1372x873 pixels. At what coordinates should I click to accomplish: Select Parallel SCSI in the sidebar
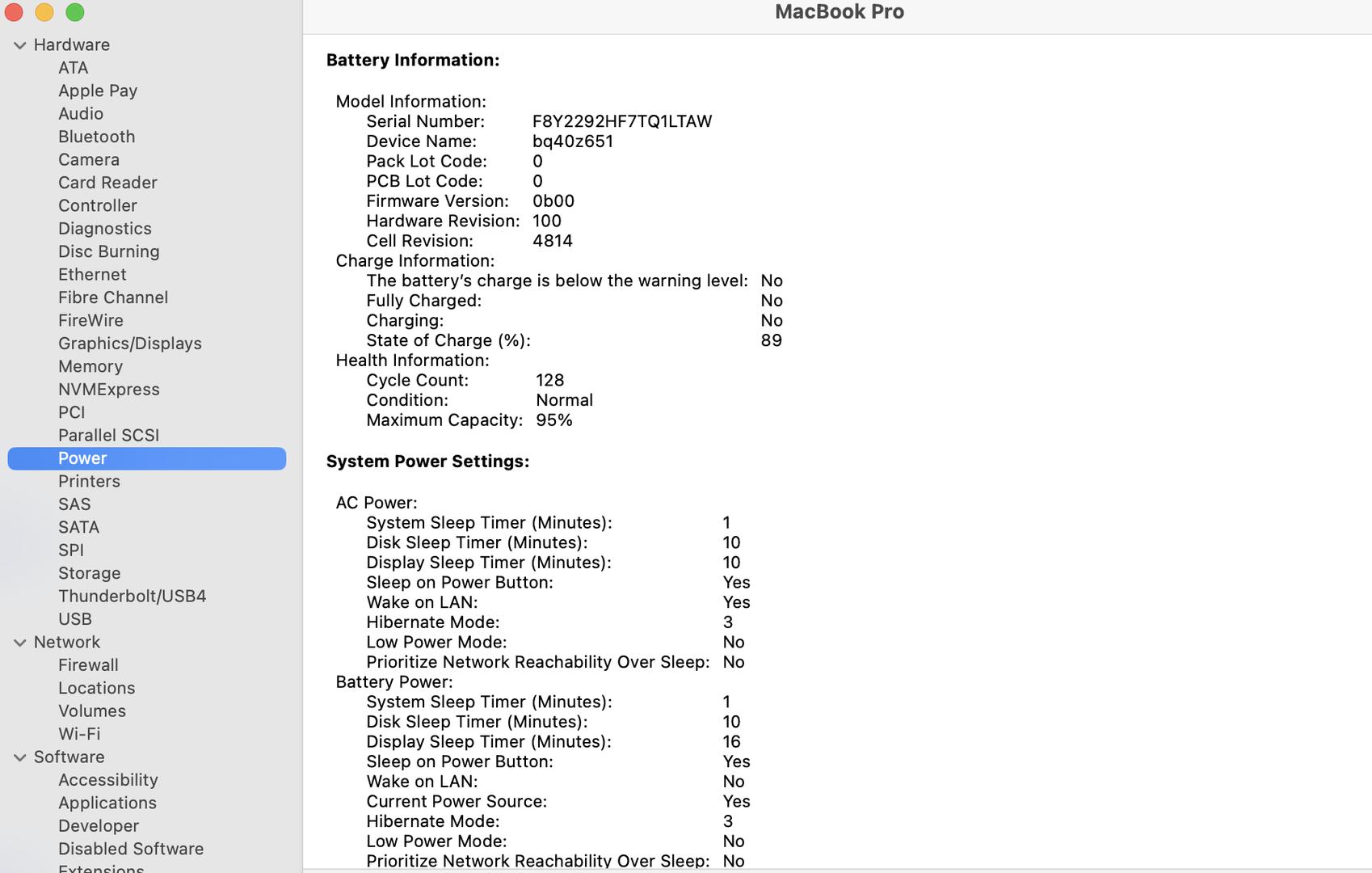coord(109,435)
